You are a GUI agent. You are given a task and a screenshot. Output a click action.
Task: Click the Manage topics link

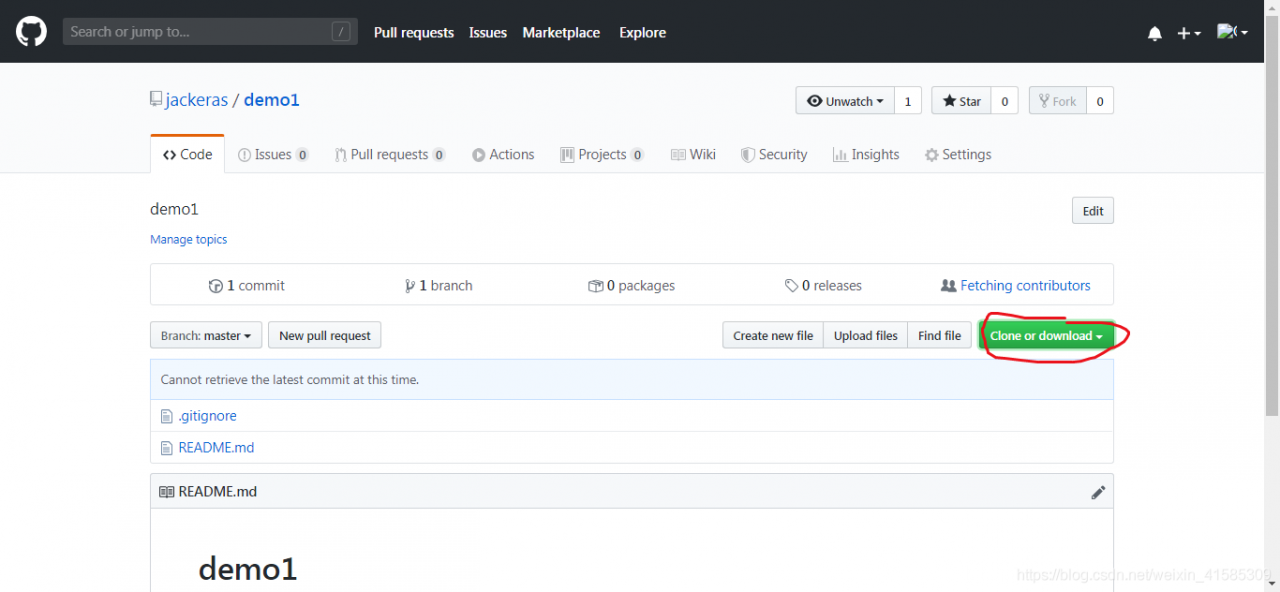point(188,240)
